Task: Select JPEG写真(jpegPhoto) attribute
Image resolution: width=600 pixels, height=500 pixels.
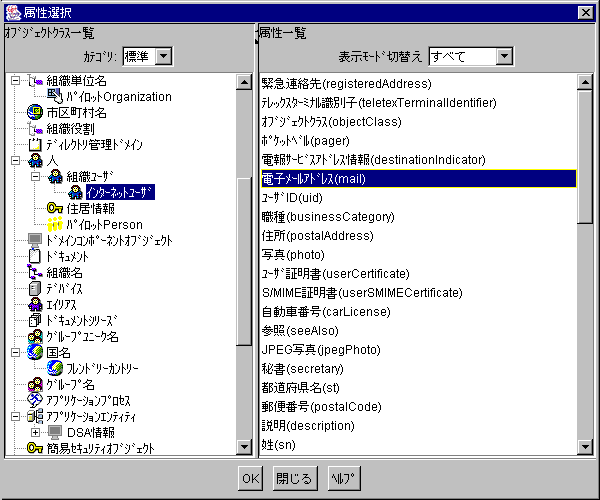Action: (418, 350)
